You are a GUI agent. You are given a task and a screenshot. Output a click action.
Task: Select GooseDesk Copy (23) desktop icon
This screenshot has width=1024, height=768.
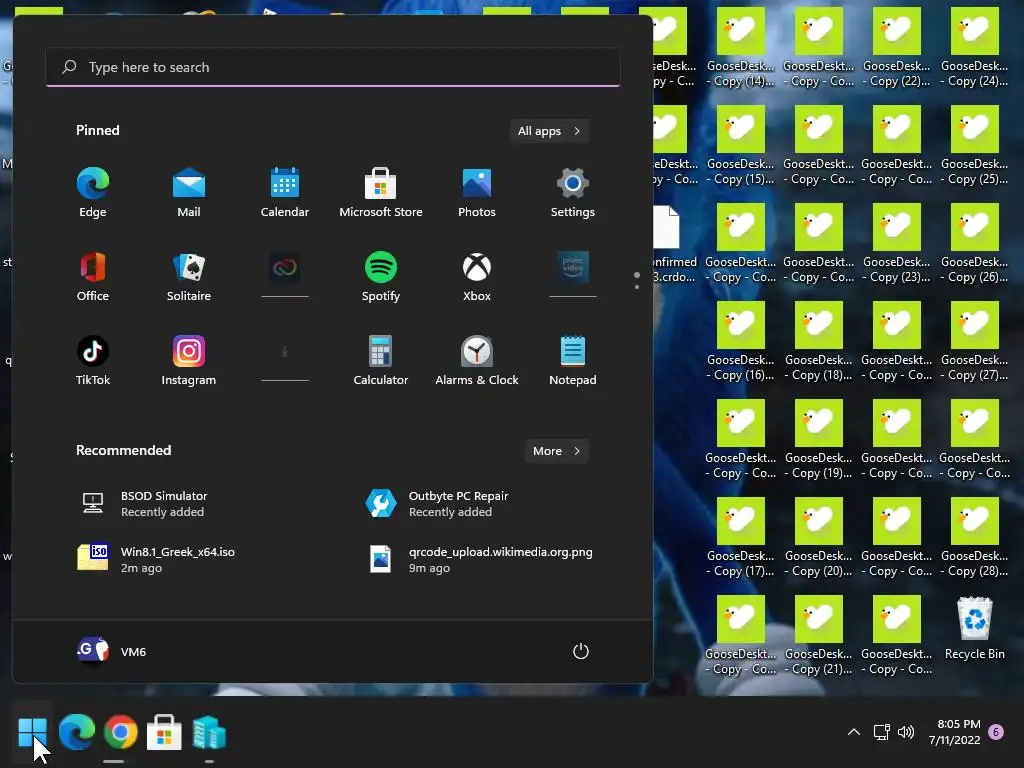[897, 244]
